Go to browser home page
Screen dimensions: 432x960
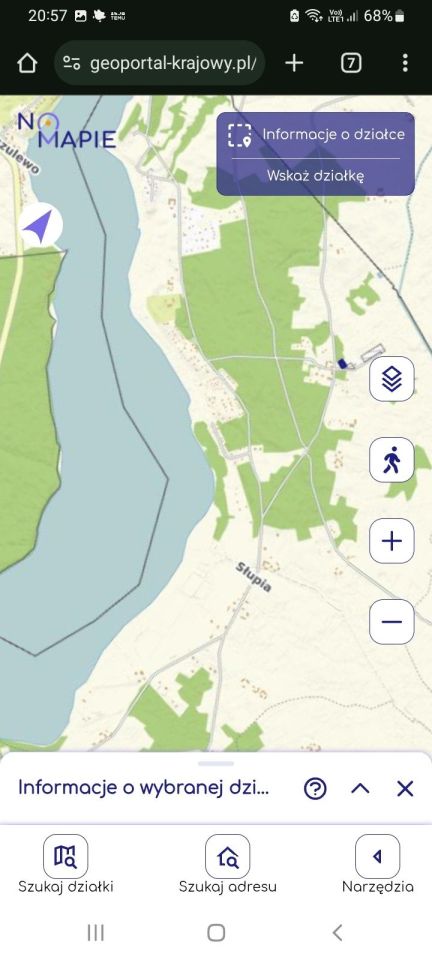tap(27, 63)
